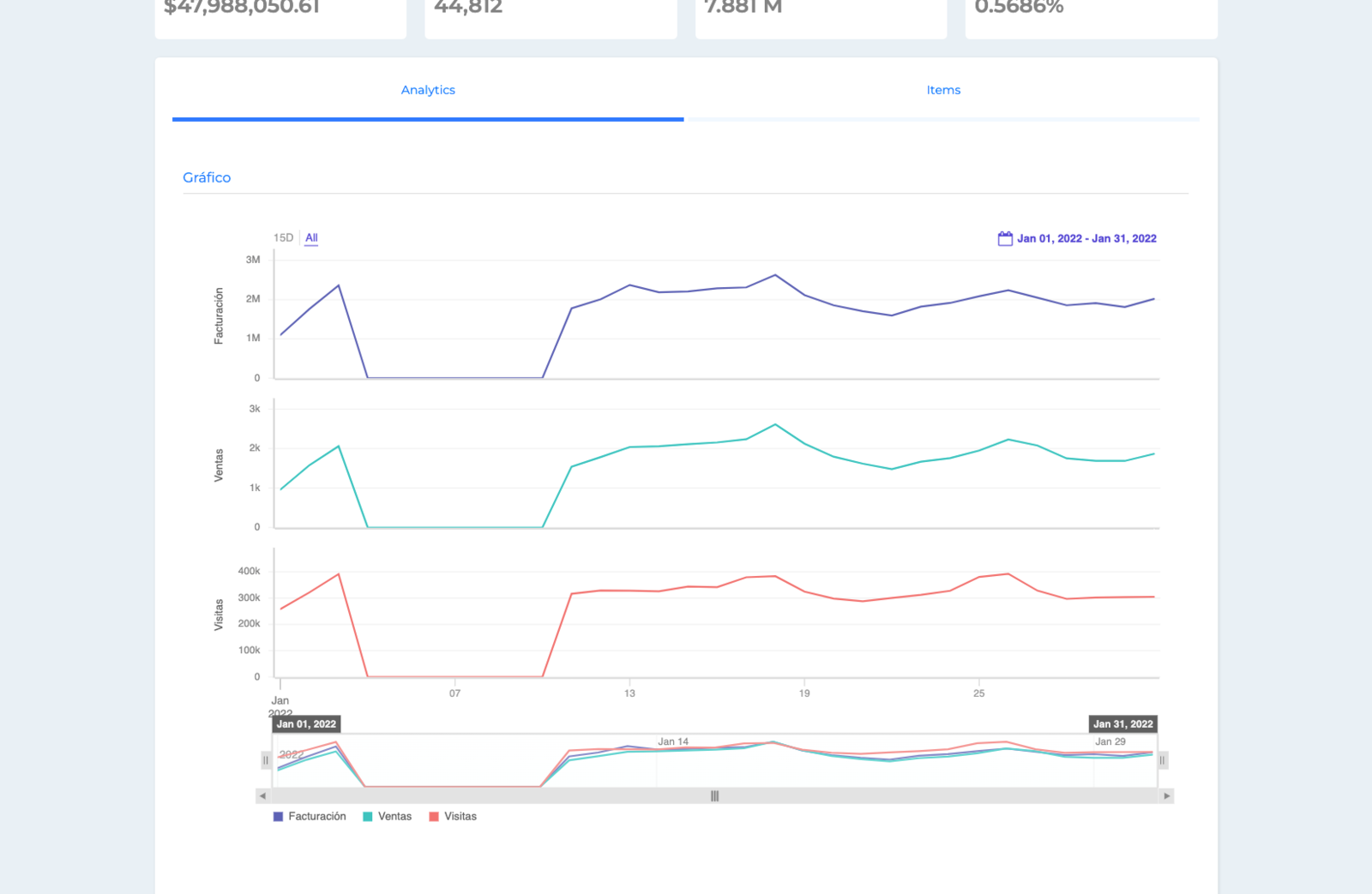The image size is (1372, 894).
Task: Click the Jan 31, 2022 end label
Action: click(x=1123, y=724)
